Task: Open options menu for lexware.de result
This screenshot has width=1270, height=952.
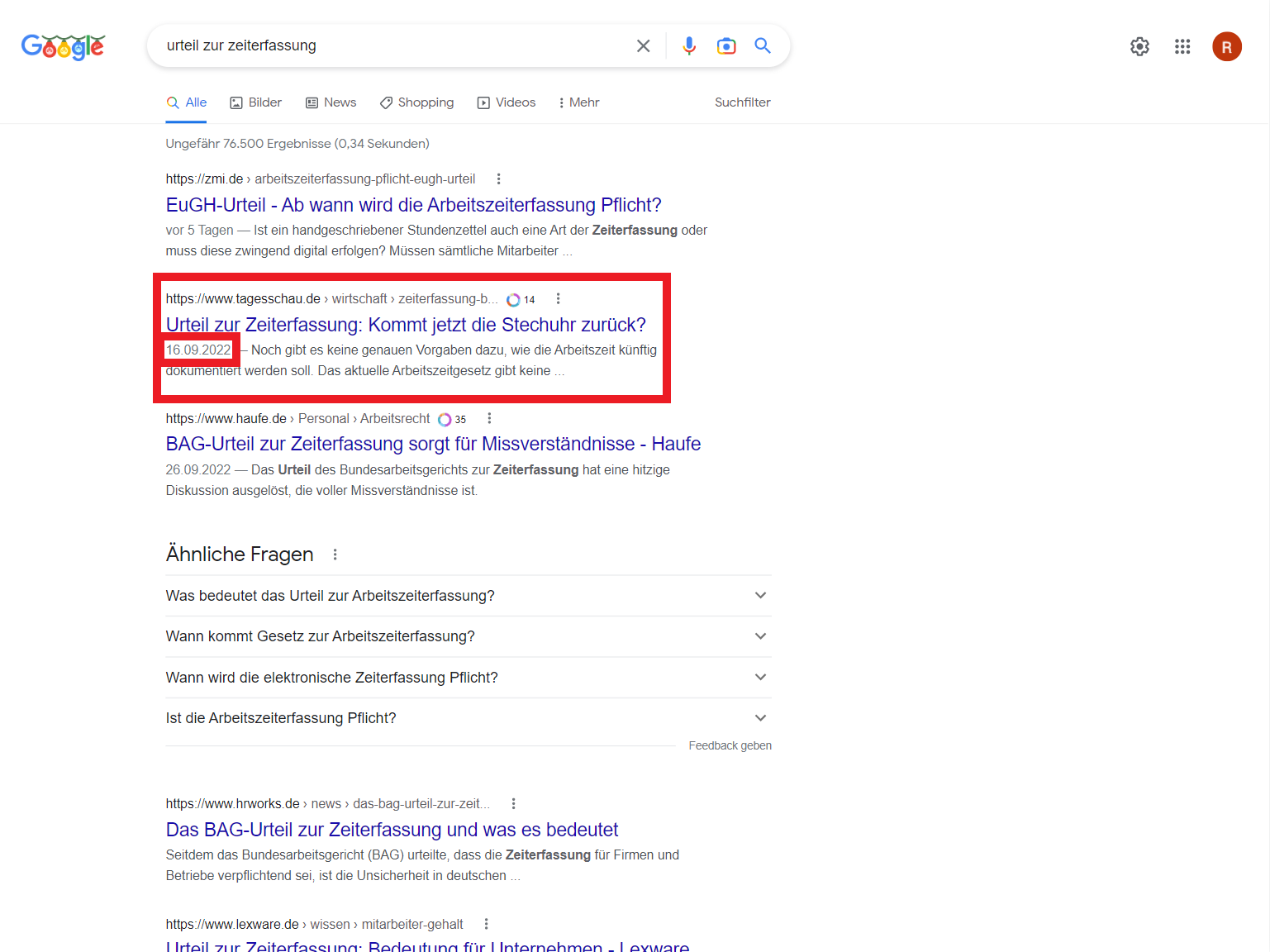Action: coord(486,924)
